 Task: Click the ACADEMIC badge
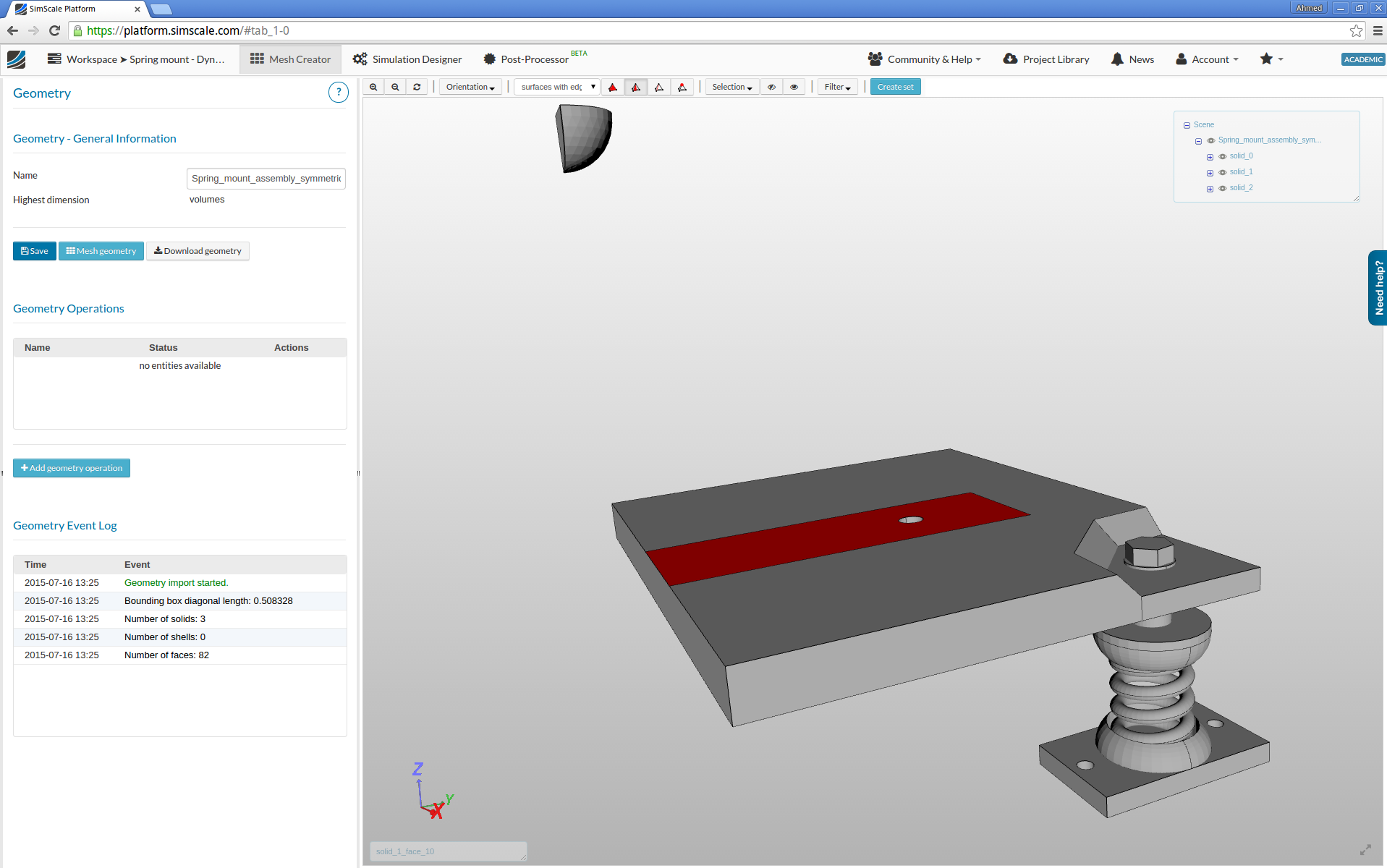point(1364,59)
